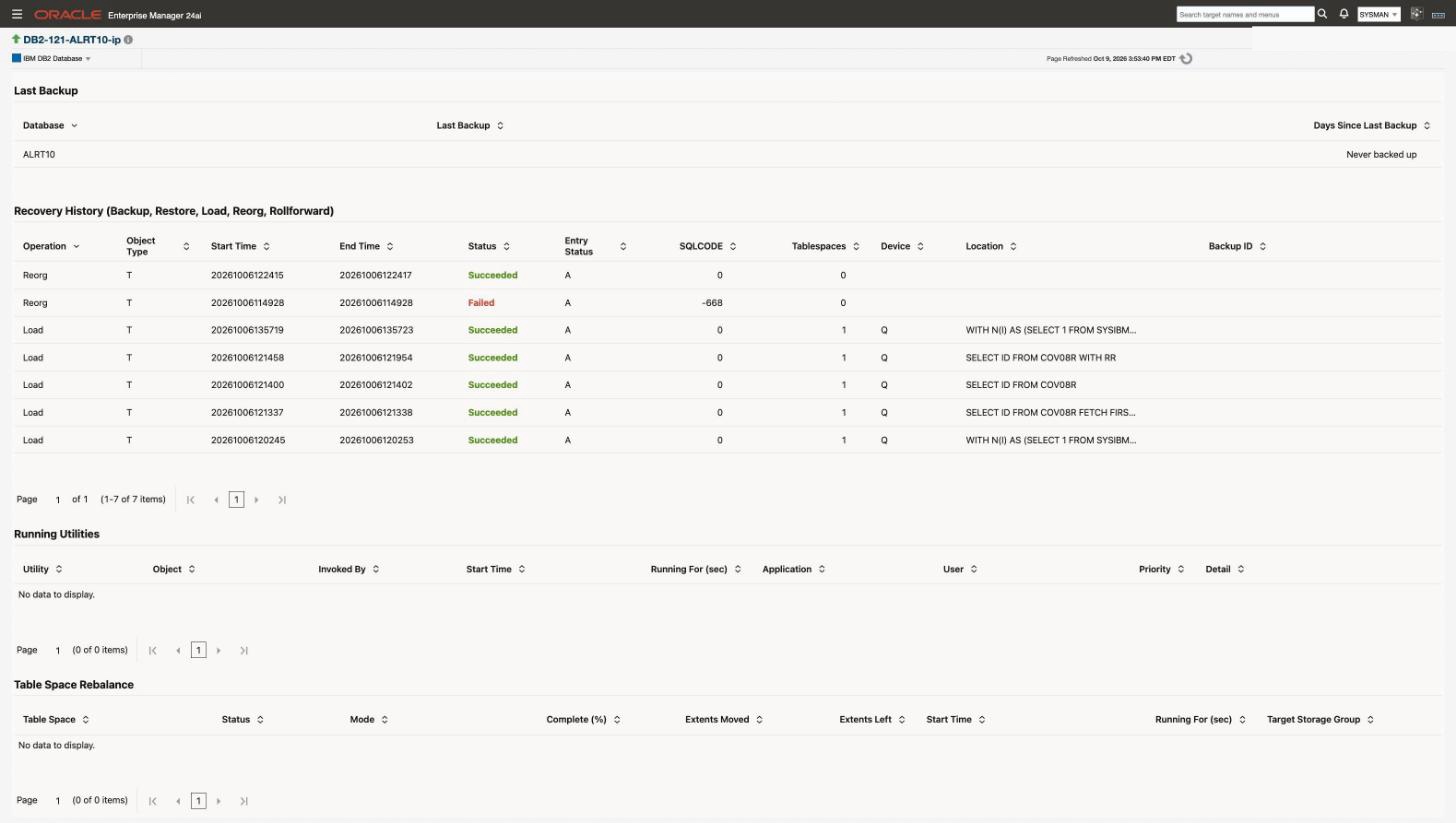Screen dimensions: 1456x823
Task: Click the magnifier search icon
Action: click(x=1322, y=14)
